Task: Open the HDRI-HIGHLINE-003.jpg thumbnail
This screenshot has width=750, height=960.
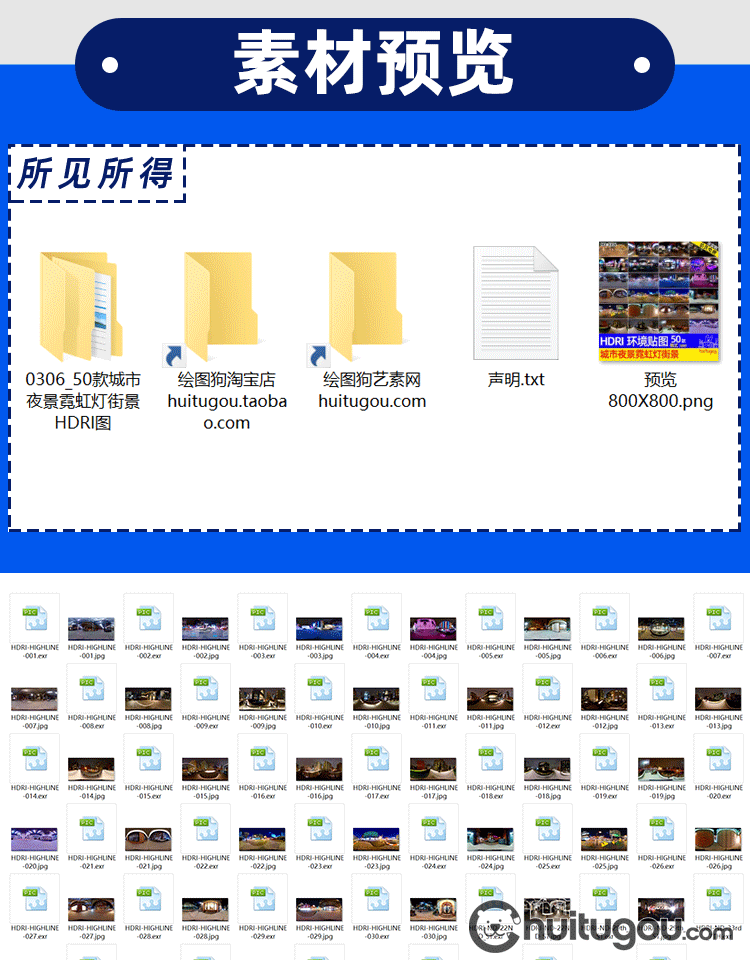Action: tap(319, 629)
